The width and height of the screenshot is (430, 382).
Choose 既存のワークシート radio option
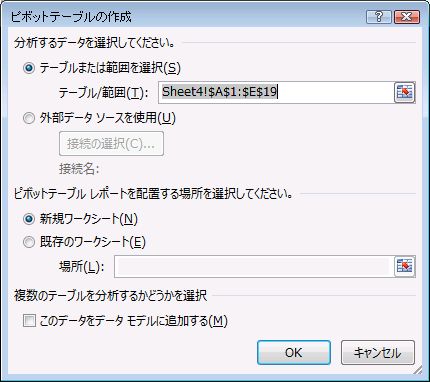coord(29,242)
